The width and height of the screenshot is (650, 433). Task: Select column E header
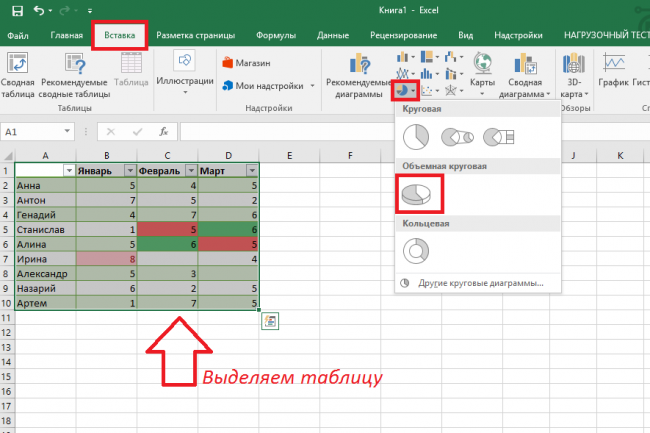point(289,156)
